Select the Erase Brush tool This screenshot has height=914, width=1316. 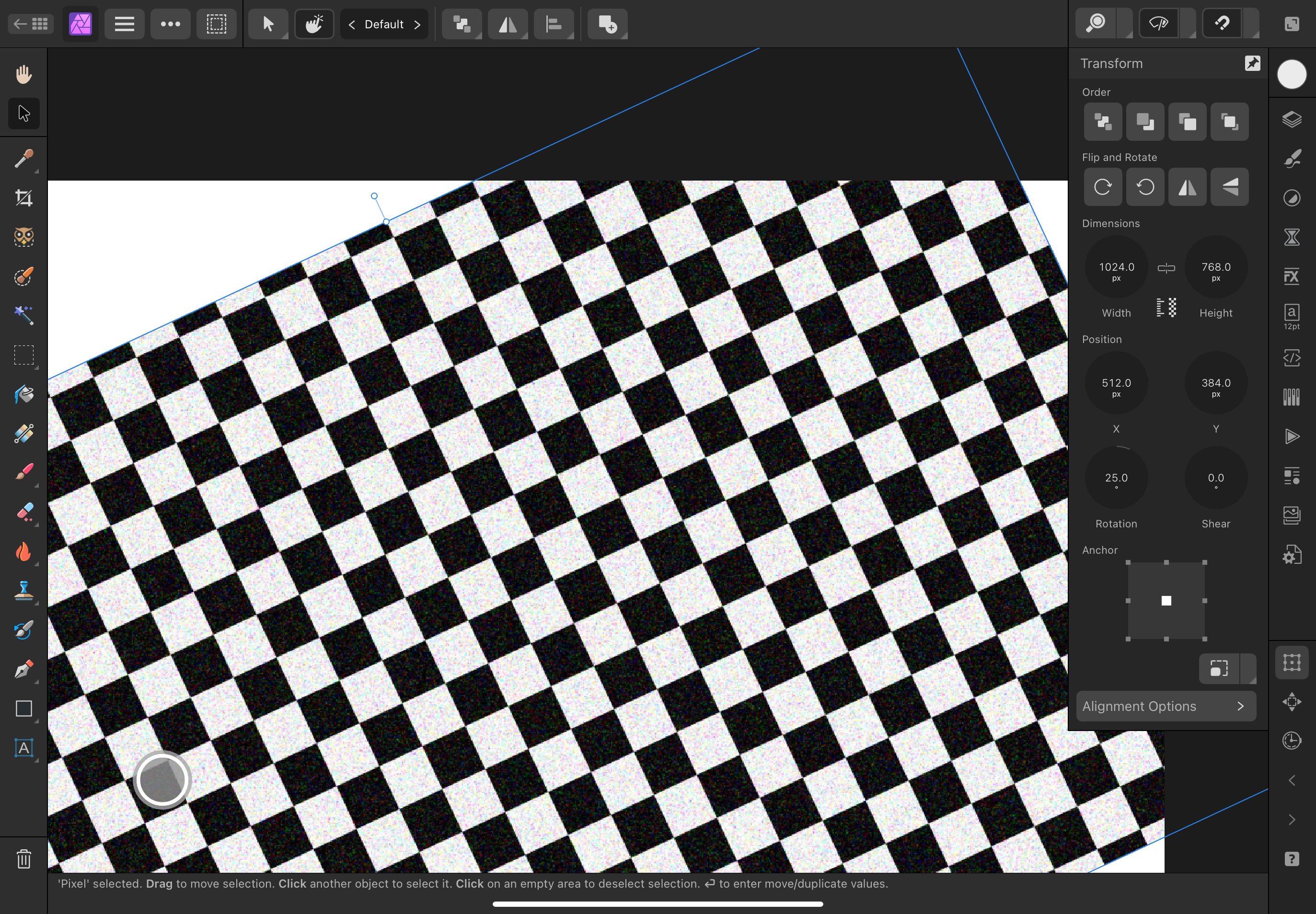23,512
